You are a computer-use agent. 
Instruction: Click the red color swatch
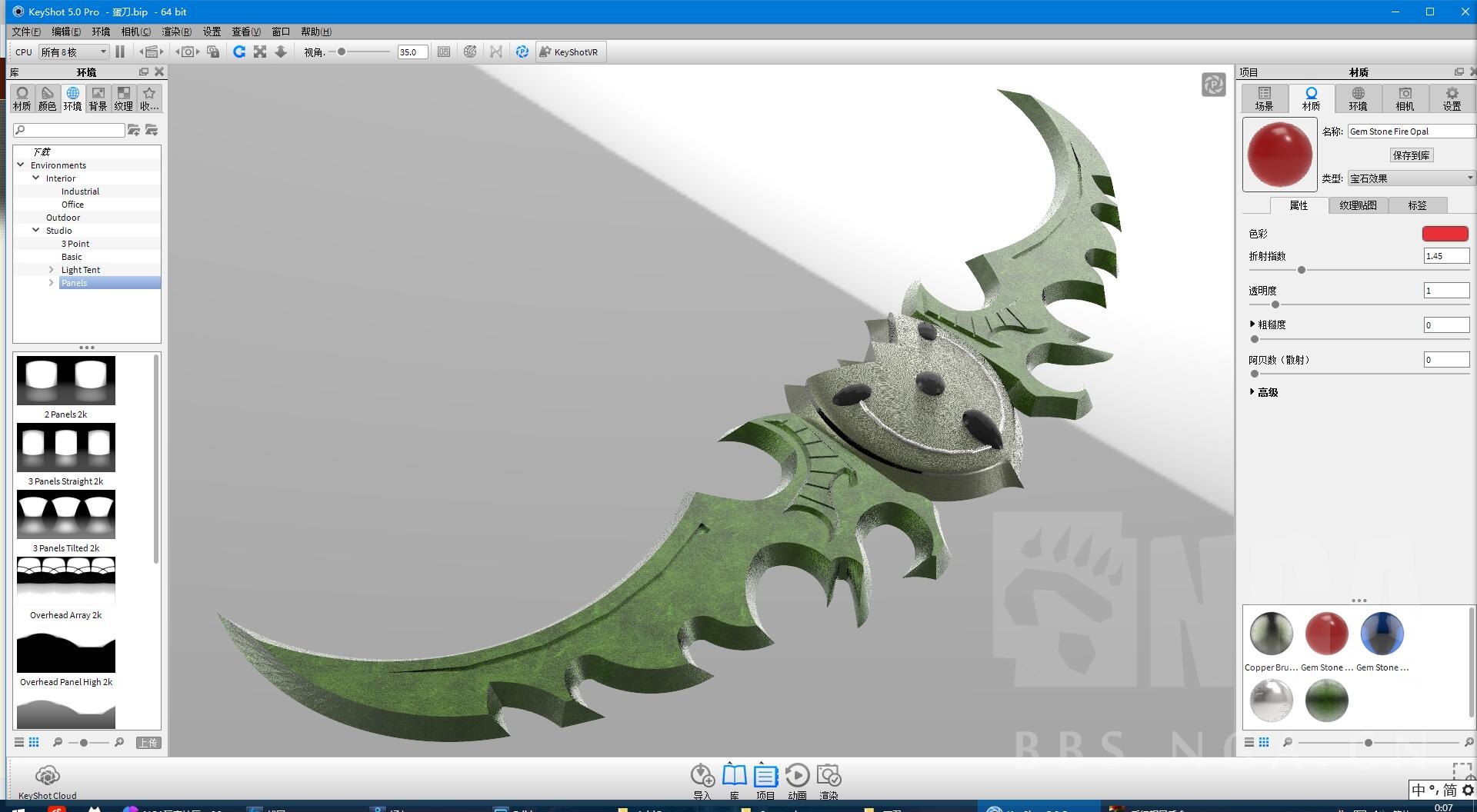click(1445, 234)
